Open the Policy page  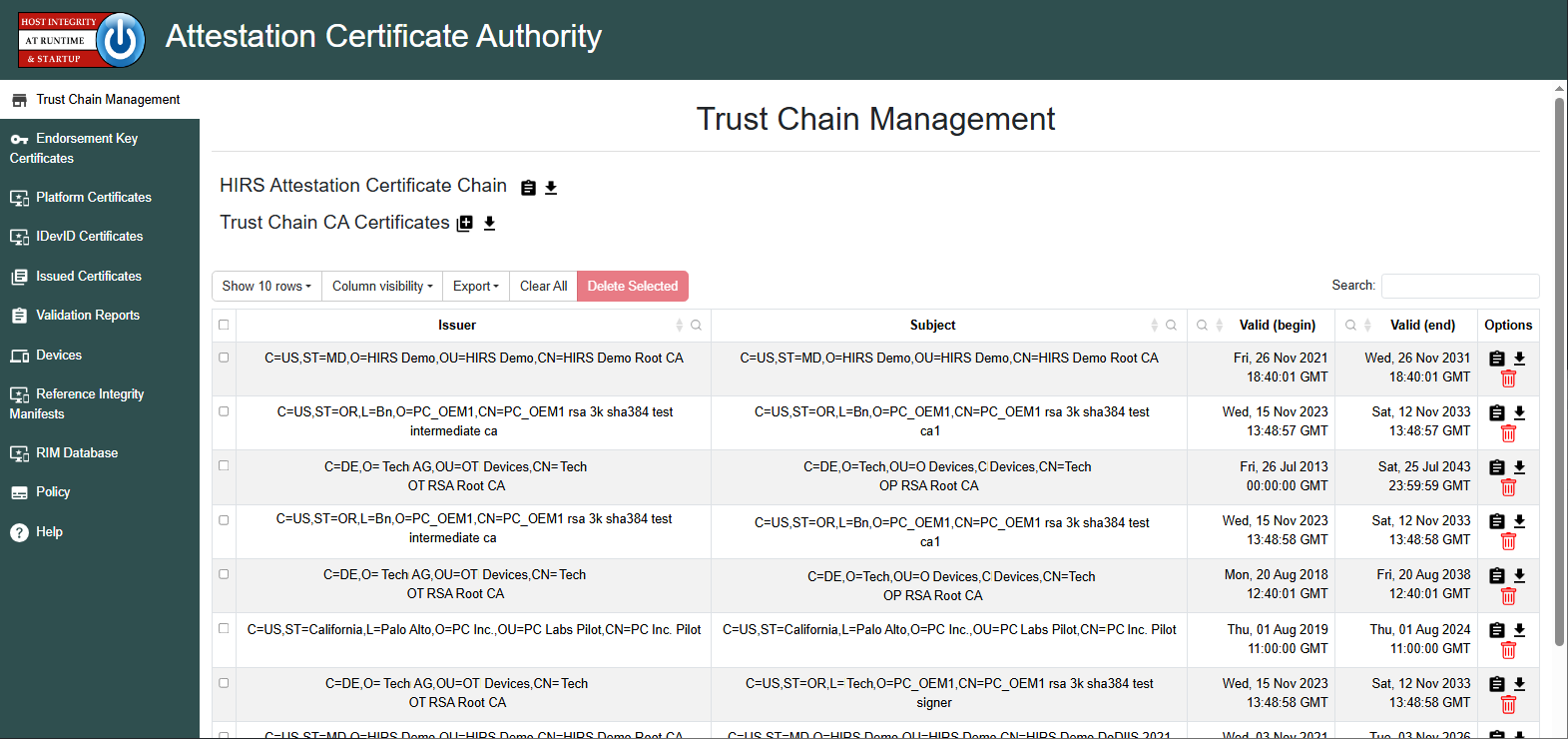point(100,492)
